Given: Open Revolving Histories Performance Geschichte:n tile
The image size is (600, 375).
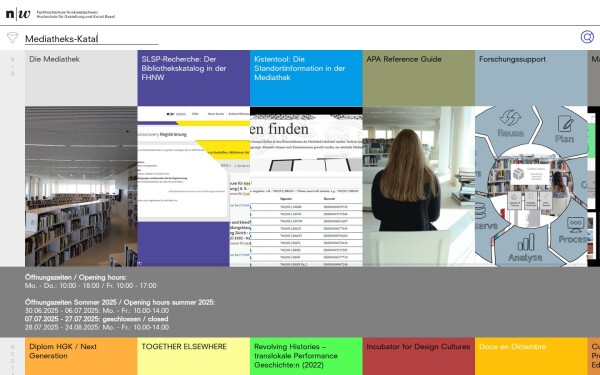Looking at the screenshot, I should click(306, 356).
